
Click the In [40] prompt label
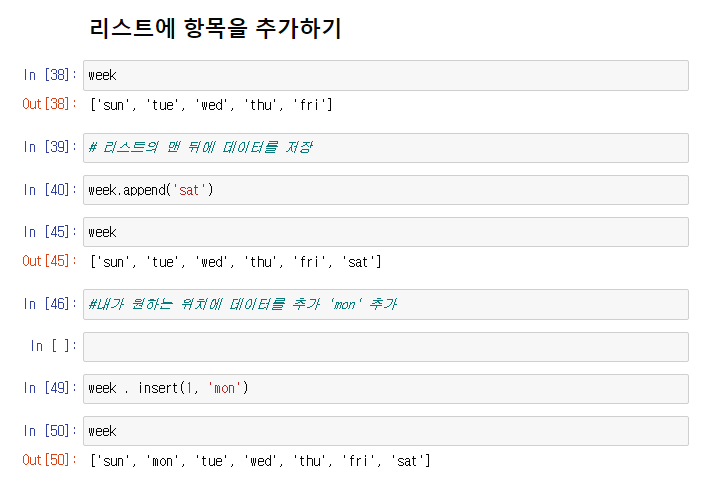pyautogui.click(x=50, y=190)
